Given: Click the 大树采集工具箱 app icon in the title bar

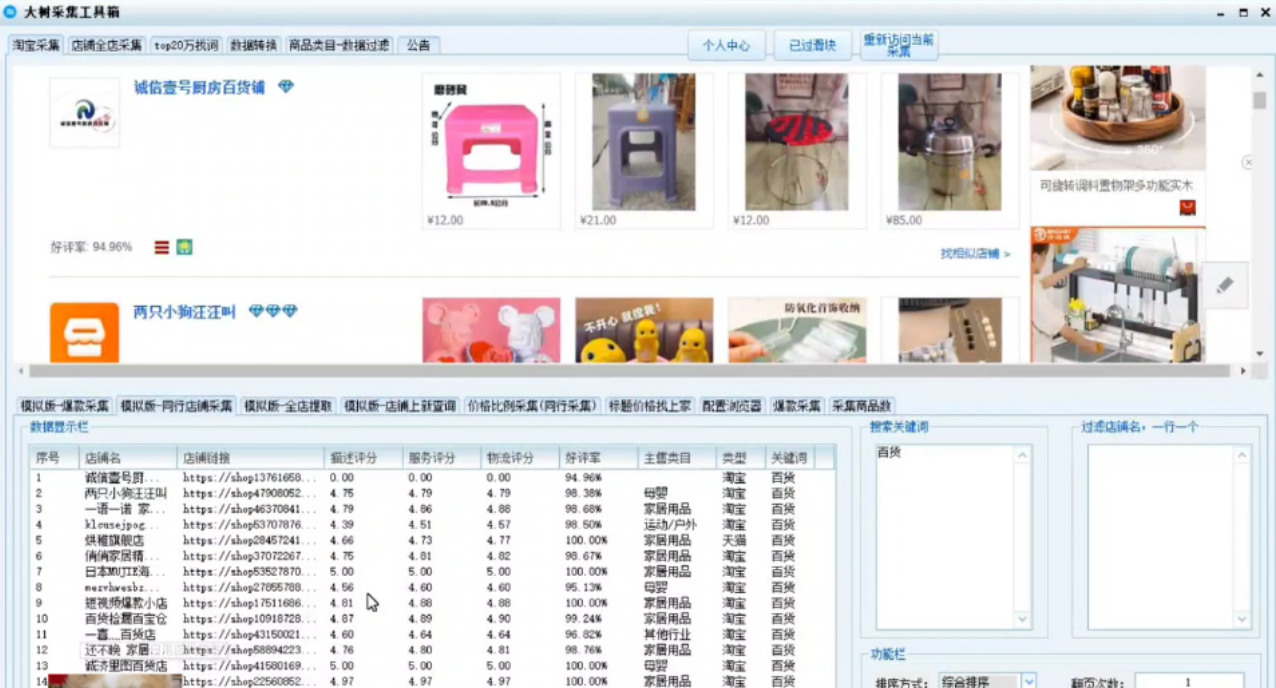Looking at the screenshot, I should [x=10, y=11].
